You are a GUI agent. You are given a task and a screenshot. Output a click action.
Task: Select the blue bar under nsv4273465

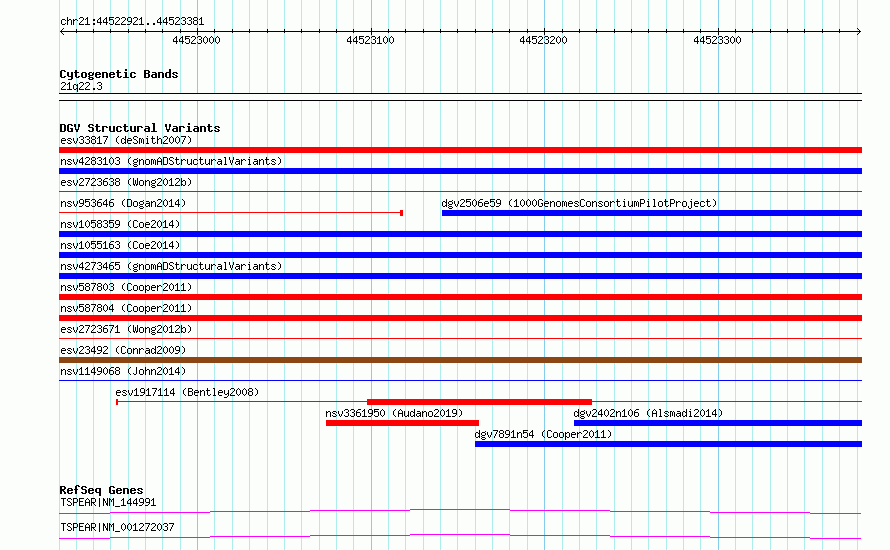(460, 276)
